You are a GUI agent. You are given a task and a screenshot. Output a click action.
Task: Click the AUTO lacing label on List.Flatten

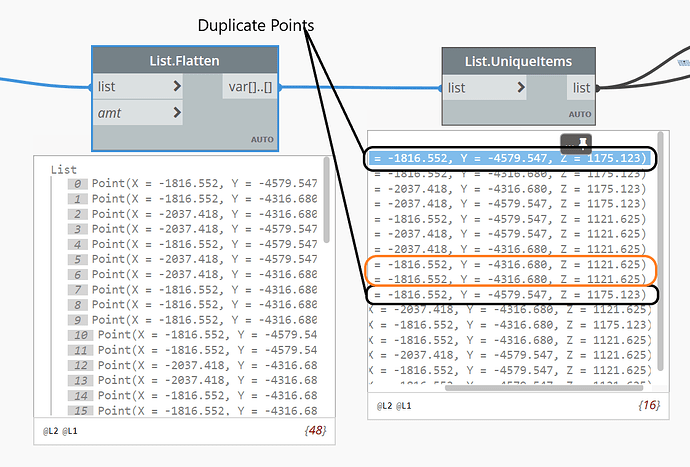point(262,140)
